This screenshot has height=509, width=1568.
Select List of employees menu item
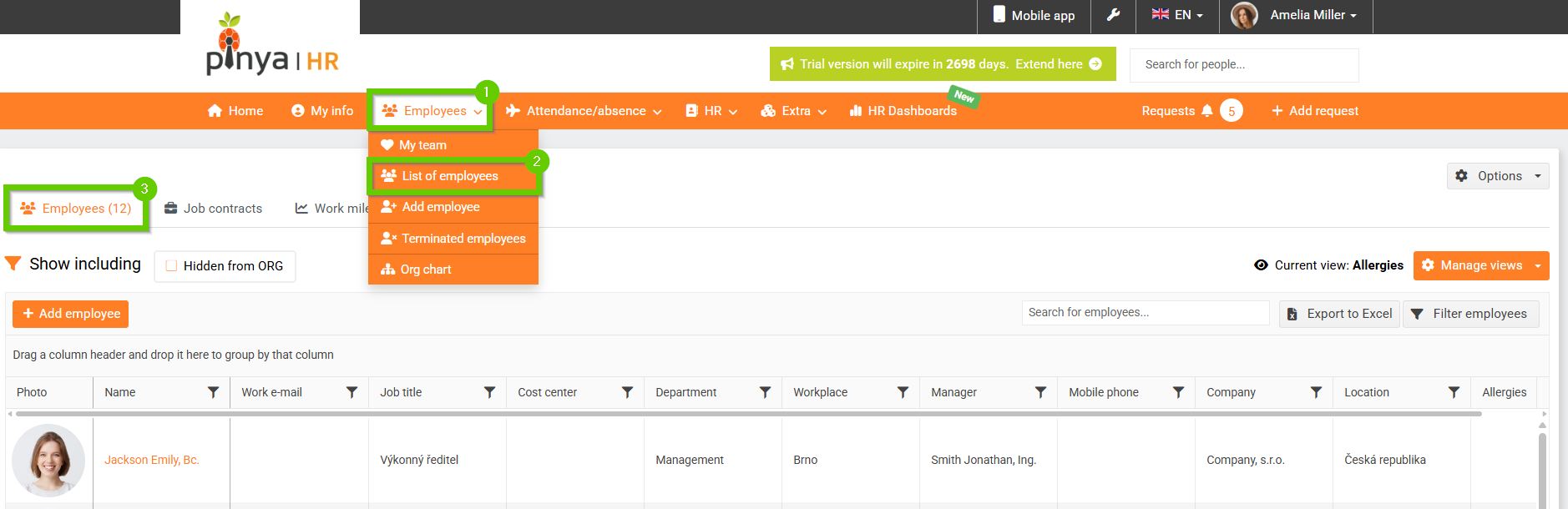453,176
